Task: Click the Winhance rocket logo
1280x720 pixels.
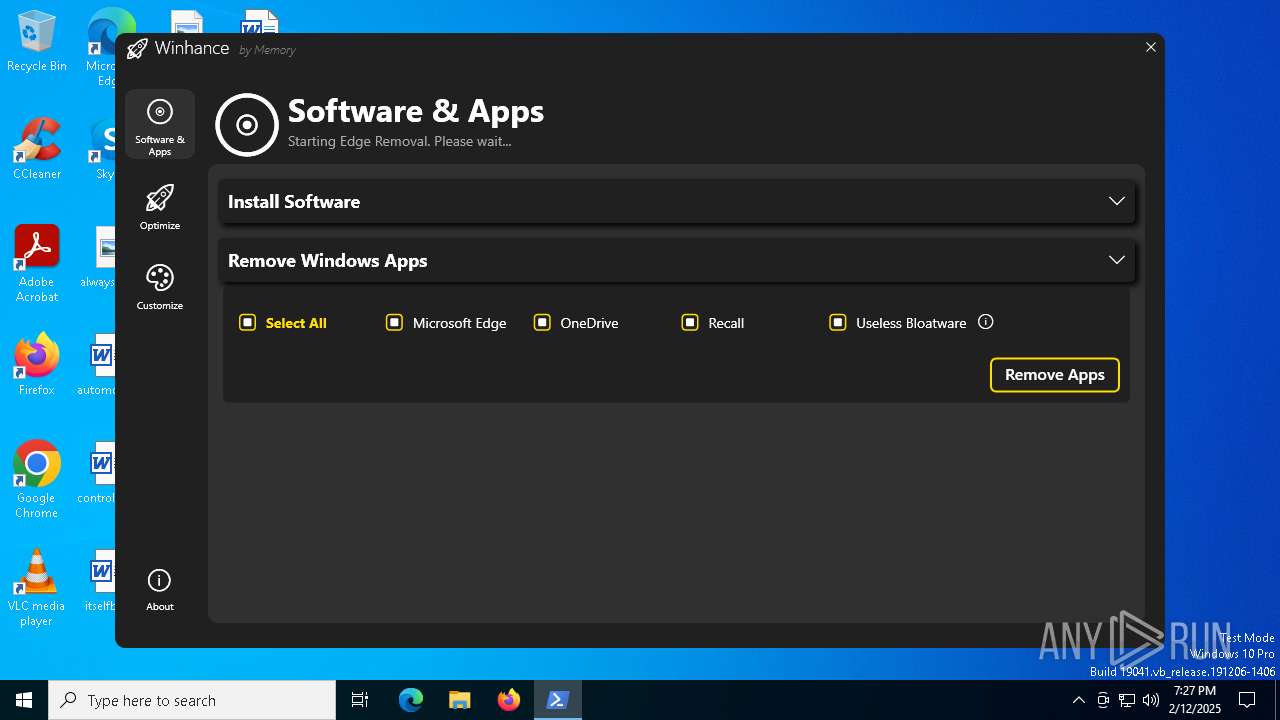Action: 137,48
